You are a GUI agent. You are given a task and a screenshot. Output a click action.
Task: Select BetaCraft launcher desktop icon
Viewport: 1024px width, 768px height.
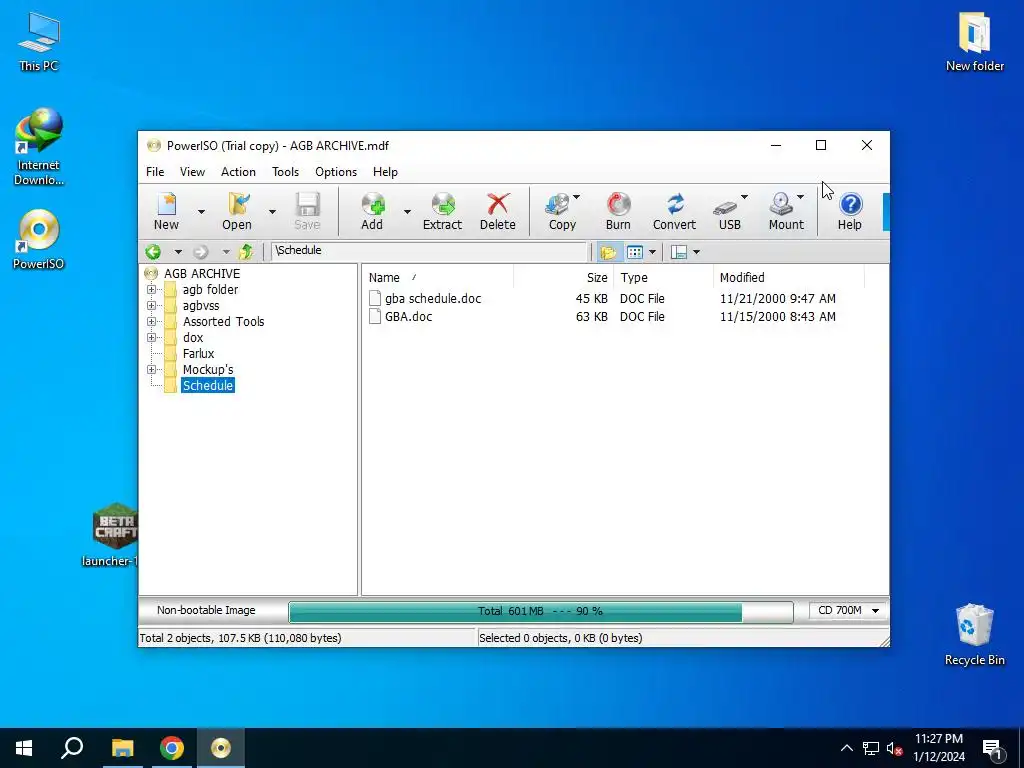[111, 535]
